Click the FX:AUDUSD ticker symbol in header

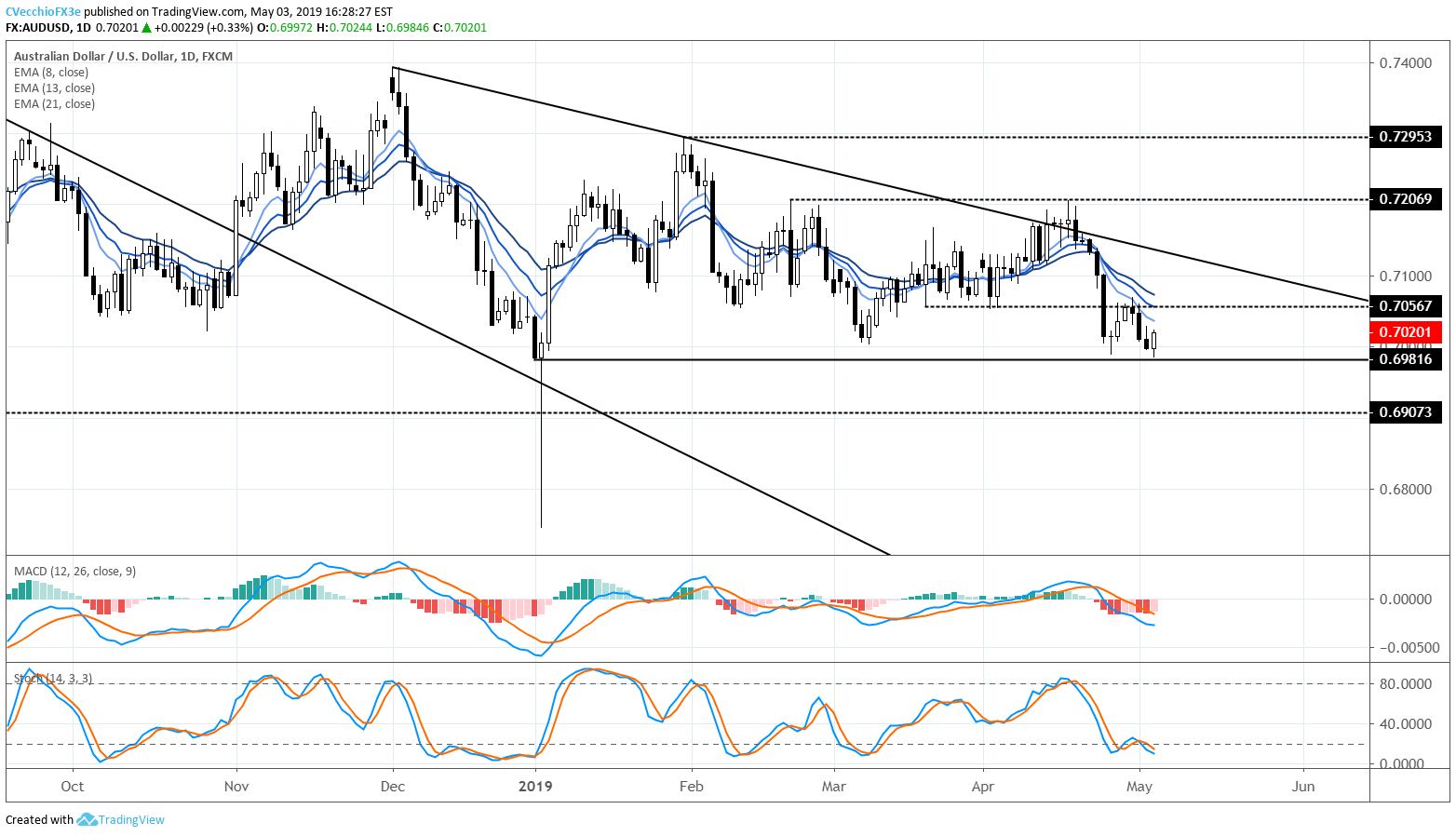(36, 28)
